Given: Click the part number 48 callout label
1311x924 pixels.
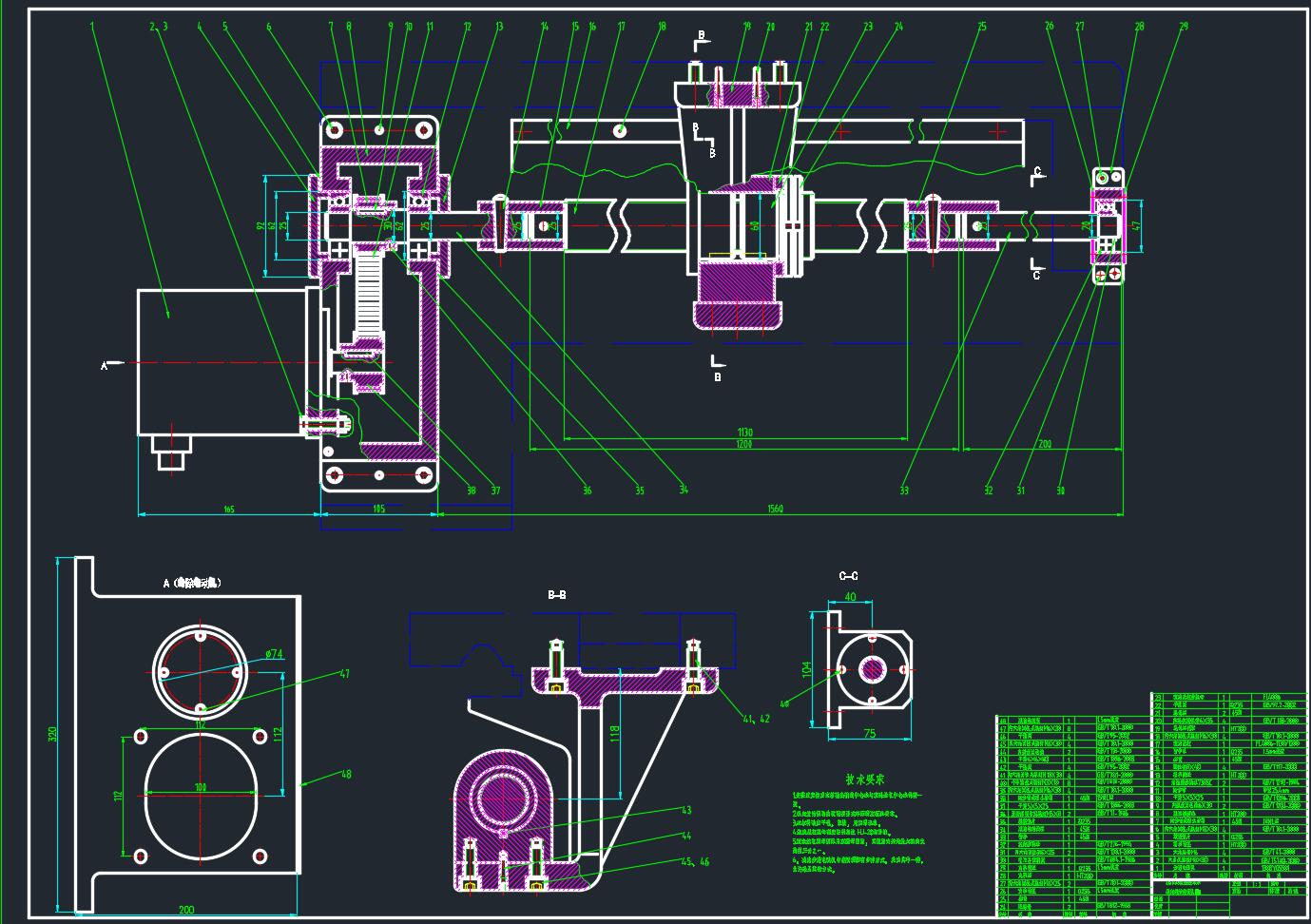Looking at the screenshot, I should click(346, 774).
